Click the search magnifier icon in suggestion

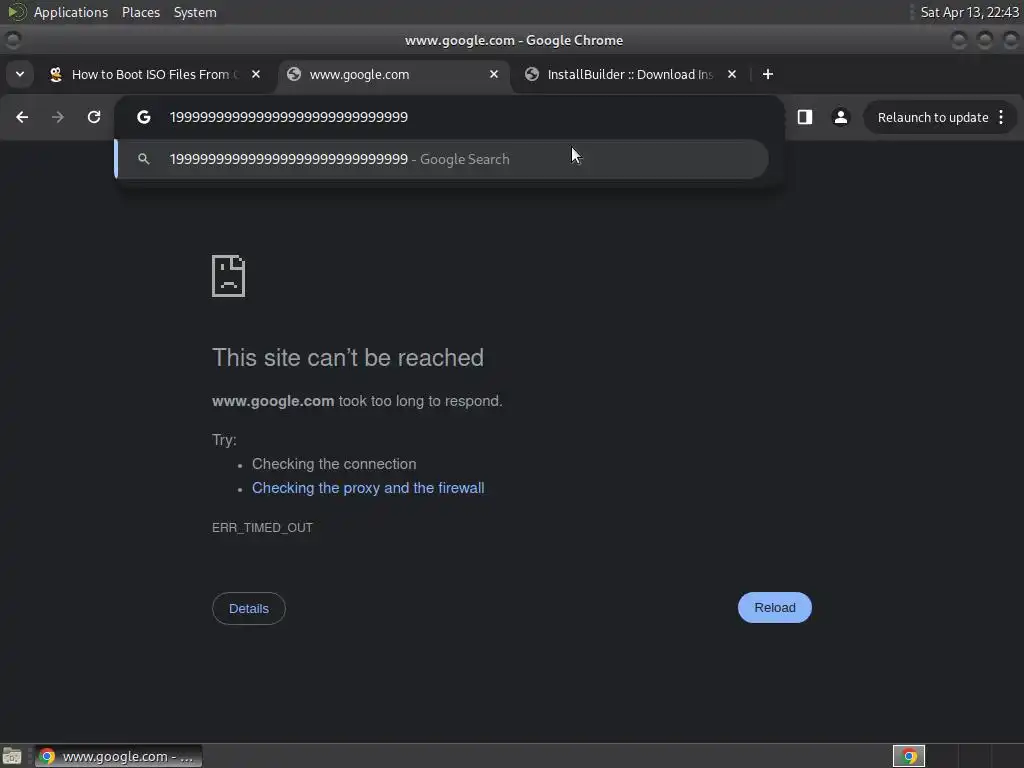[x=144, y=159]
